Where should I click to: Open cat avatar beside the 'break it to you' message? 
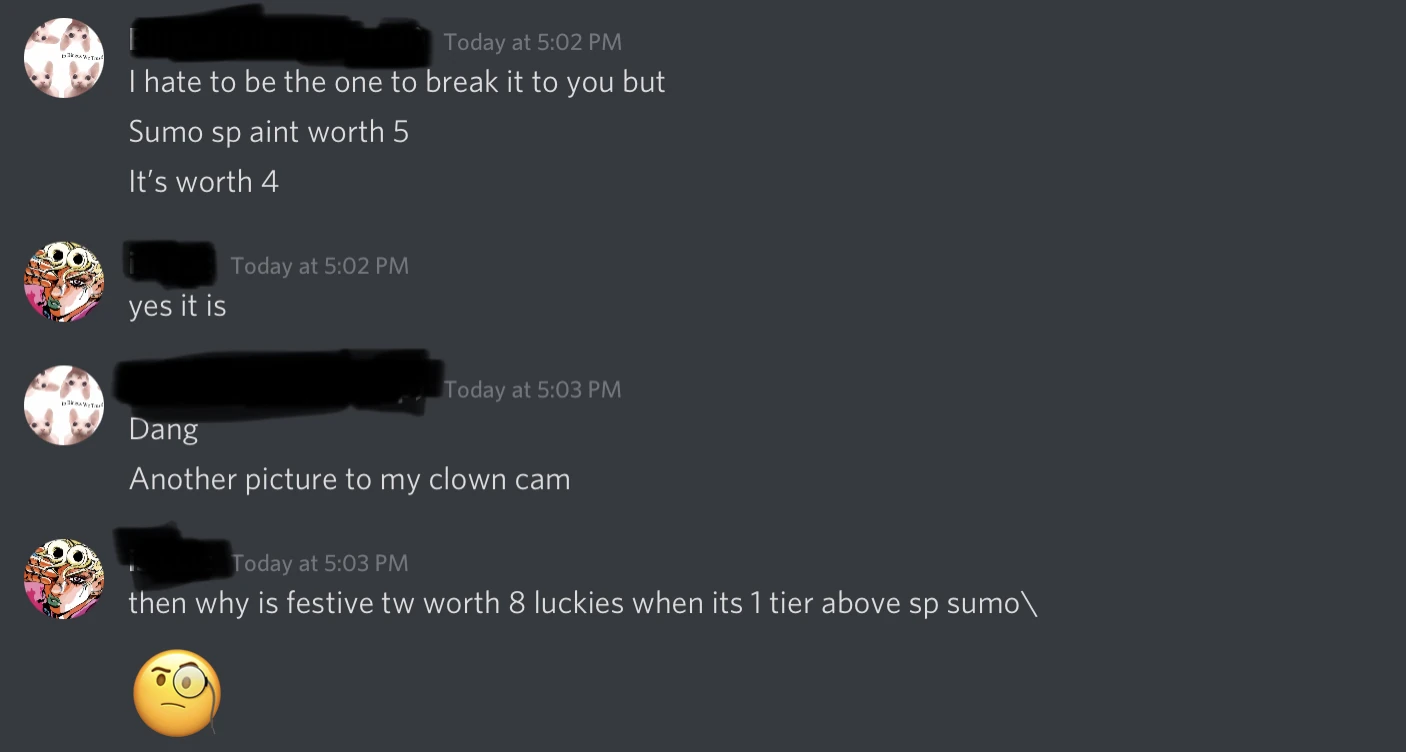(64, 58)
